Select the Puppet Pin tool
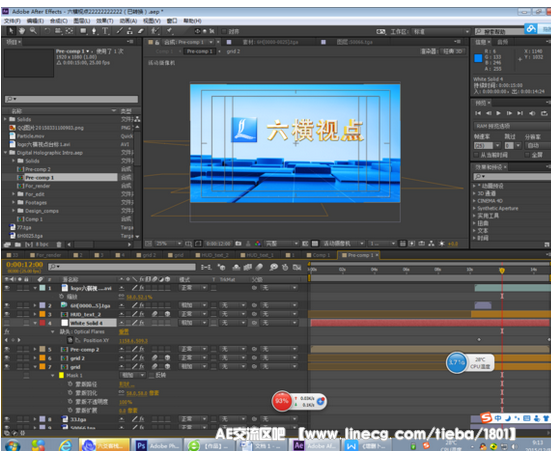 (x=170, y=31)
